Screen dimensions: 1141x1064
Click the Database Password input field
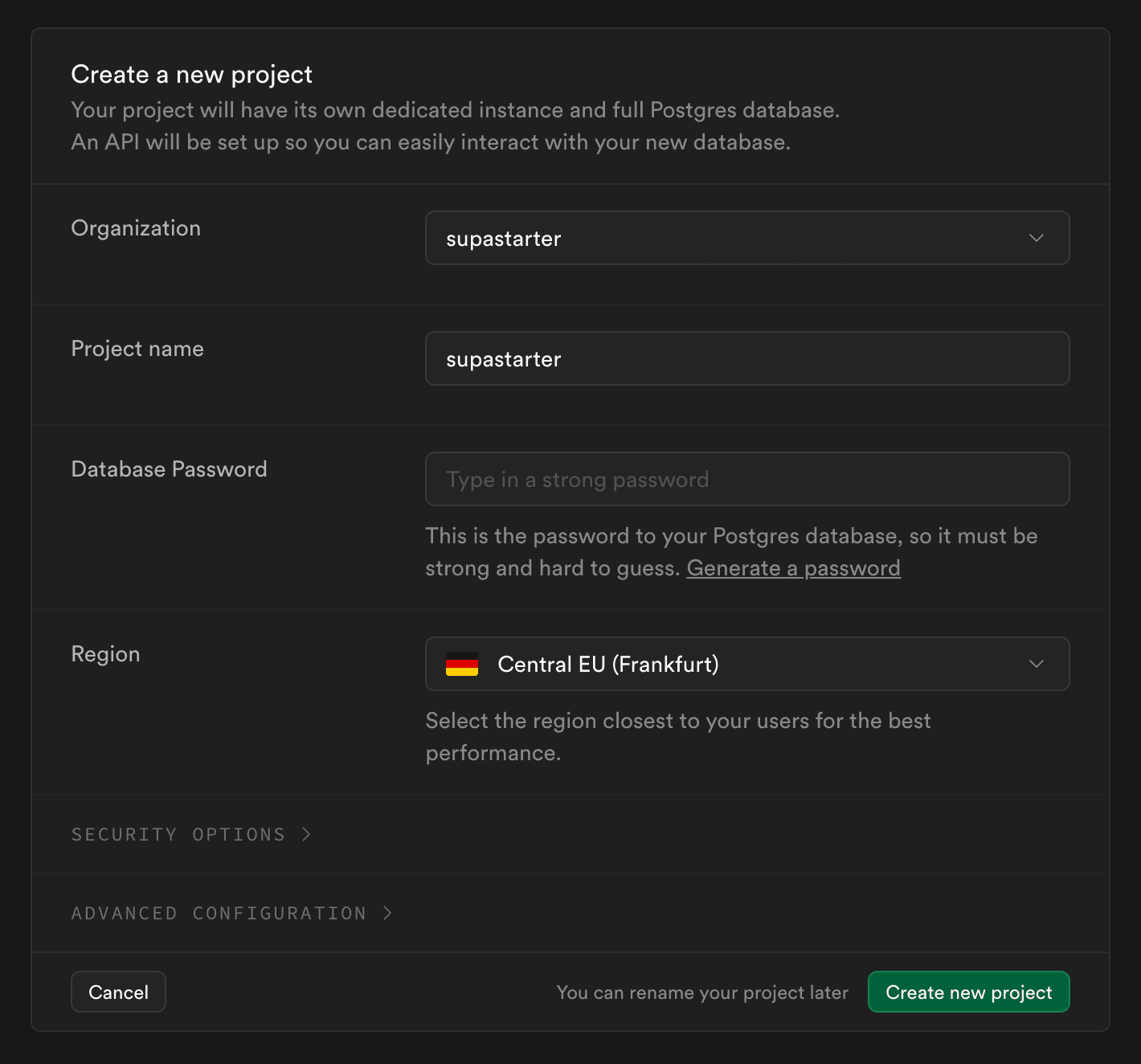[x=747, y=479]
